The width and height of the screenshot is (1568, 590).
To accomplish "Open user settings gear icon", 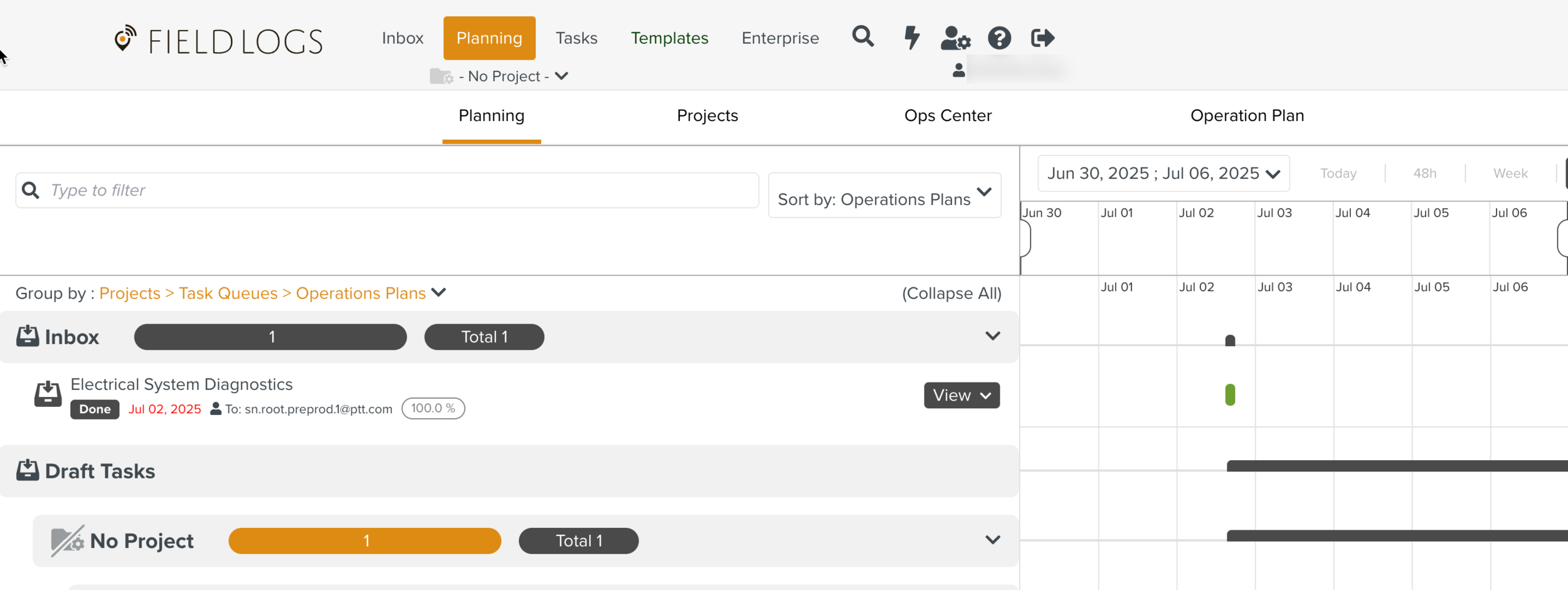I will [x=955, y=38].
